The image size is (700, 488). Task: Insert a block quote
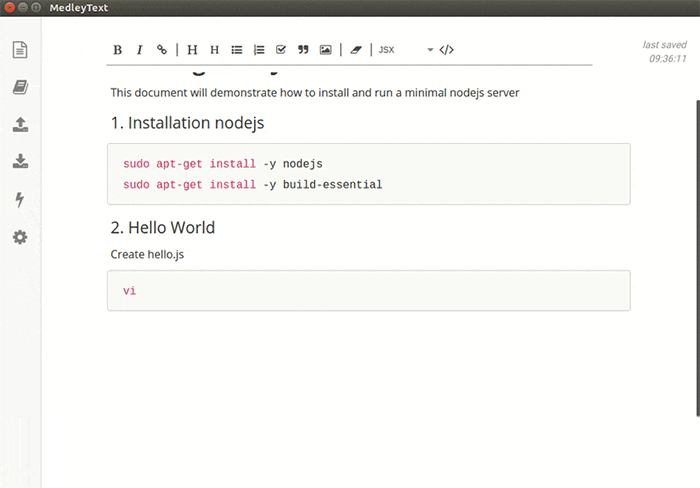(303, 49)
